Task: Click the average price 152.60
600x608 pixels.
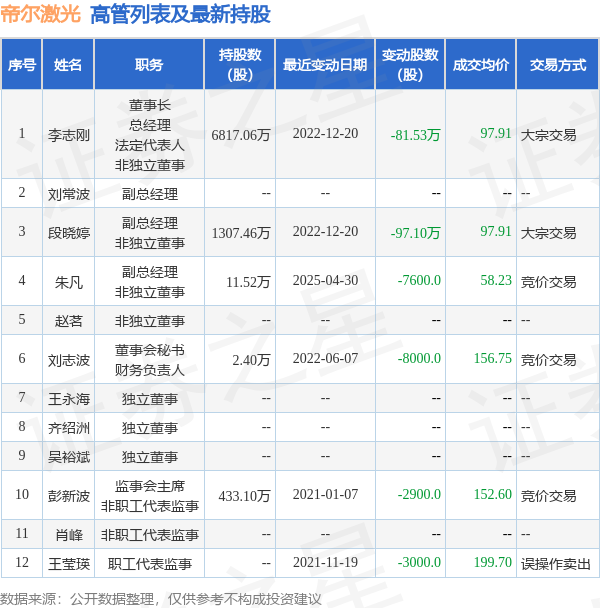Action: [x=493, y=494]
